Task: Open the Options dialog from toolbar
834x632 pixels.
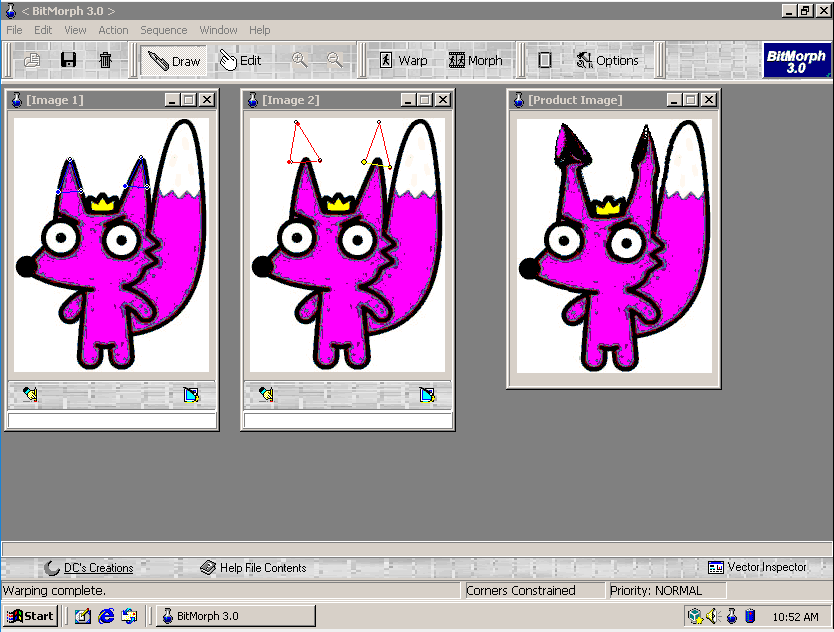Action: 607,60
